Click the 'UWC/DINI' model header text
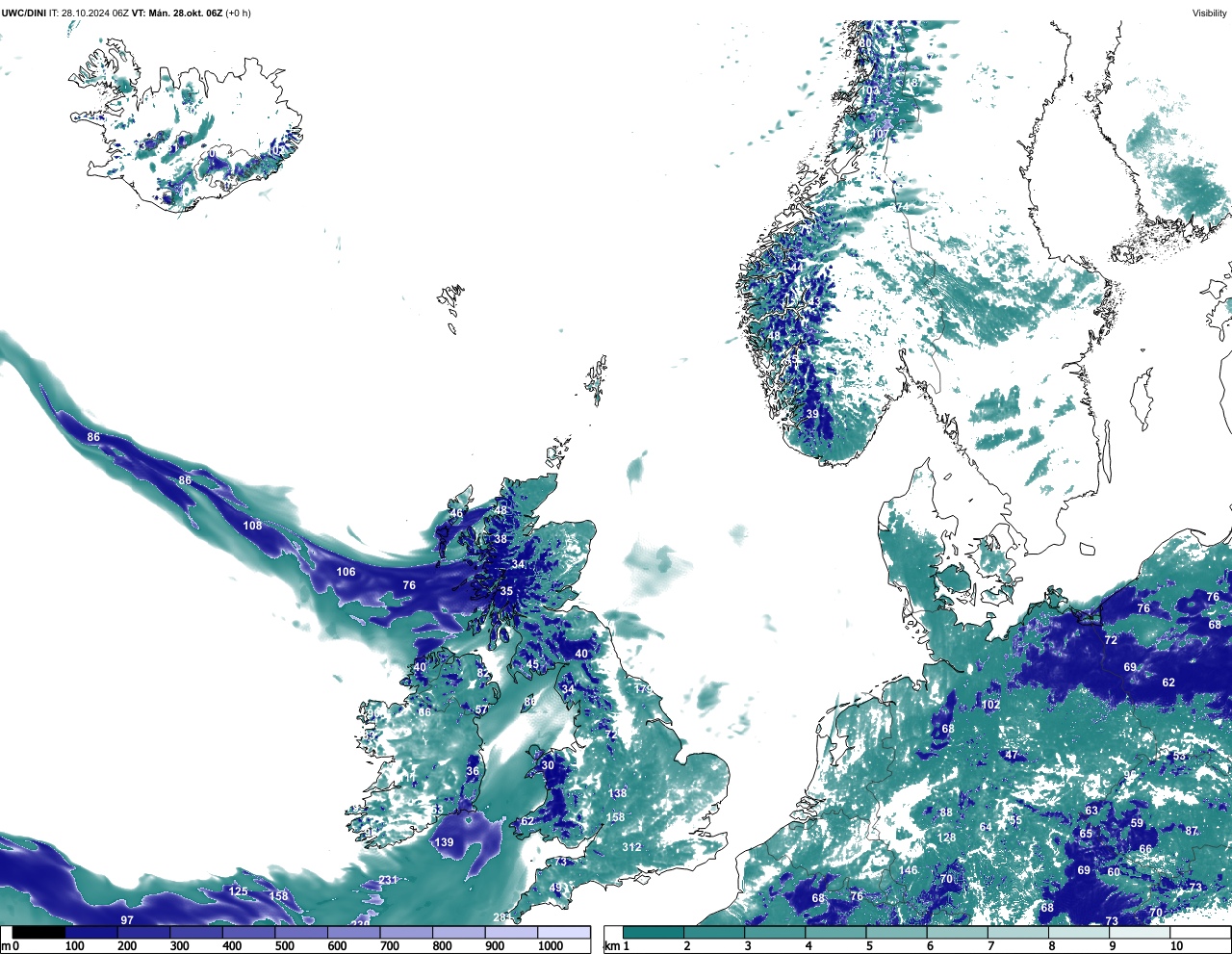Screen dimensions: 1232x954 tap(23, 13)
